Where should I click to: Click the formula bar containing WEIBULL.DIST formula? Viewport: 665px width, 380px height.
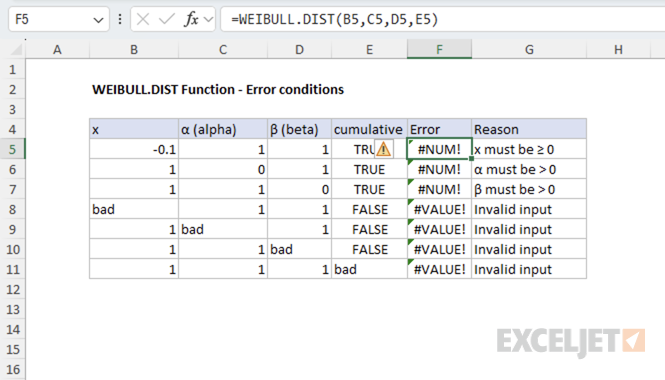click(x=443, y=20)
